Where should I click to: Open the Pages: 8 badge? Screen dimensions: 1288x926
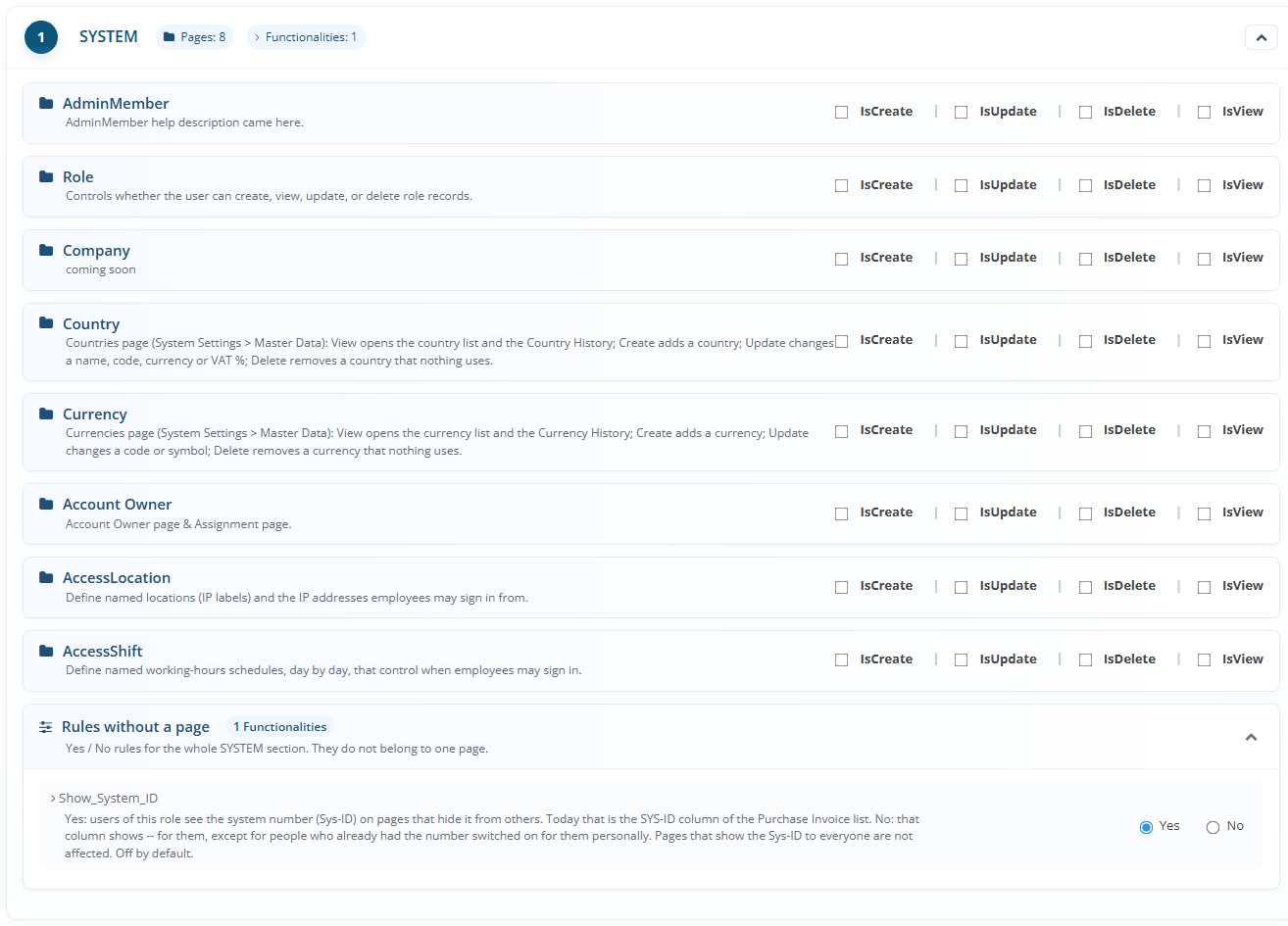[194, 37]
